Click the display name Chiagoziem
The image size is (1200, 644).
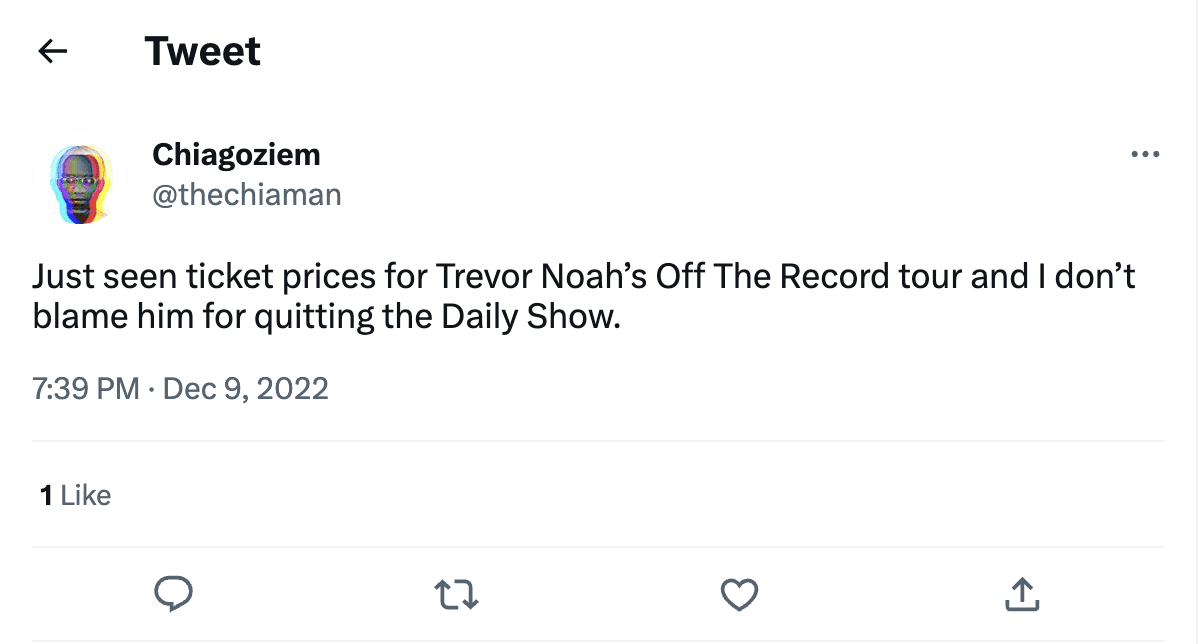(236, 155)
